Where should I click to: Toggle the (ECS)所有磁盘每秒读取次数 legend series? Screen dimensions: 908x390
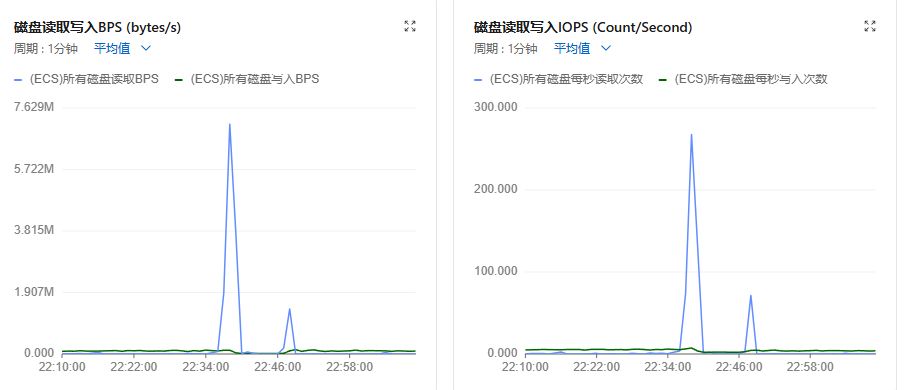(x=559, y=79)
